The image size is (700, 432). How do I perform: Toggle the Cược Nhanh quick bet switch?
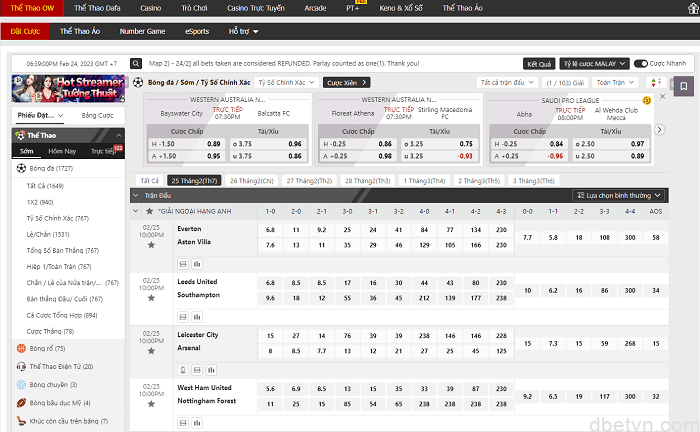(641, 64)
